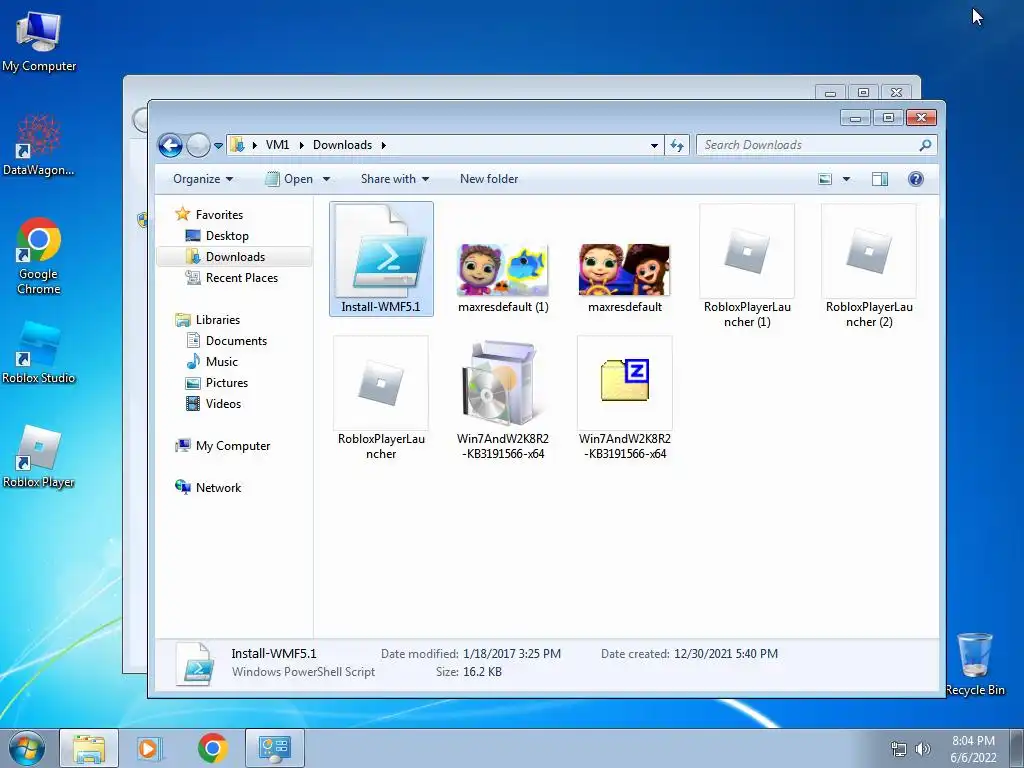Select Roblox Studio desktop shortcut

point(39,353)
